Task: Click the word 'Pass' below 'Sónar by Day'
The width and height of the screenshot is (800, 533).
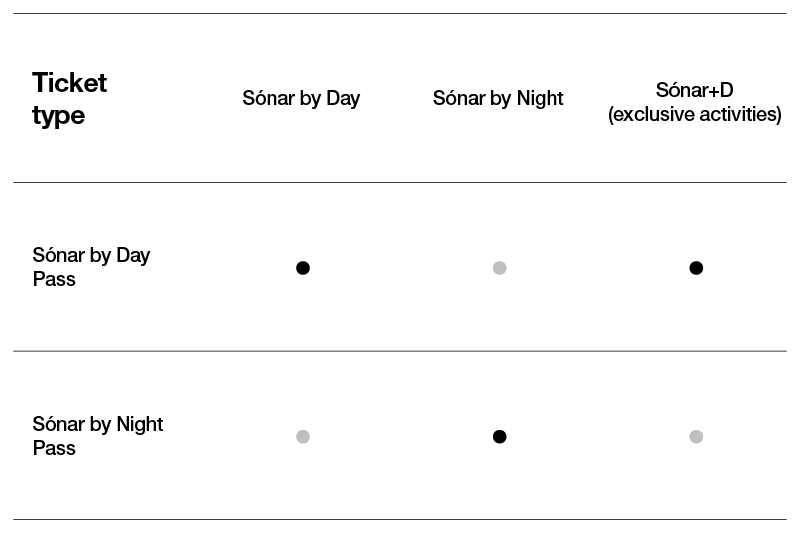Action: (54, 279)
